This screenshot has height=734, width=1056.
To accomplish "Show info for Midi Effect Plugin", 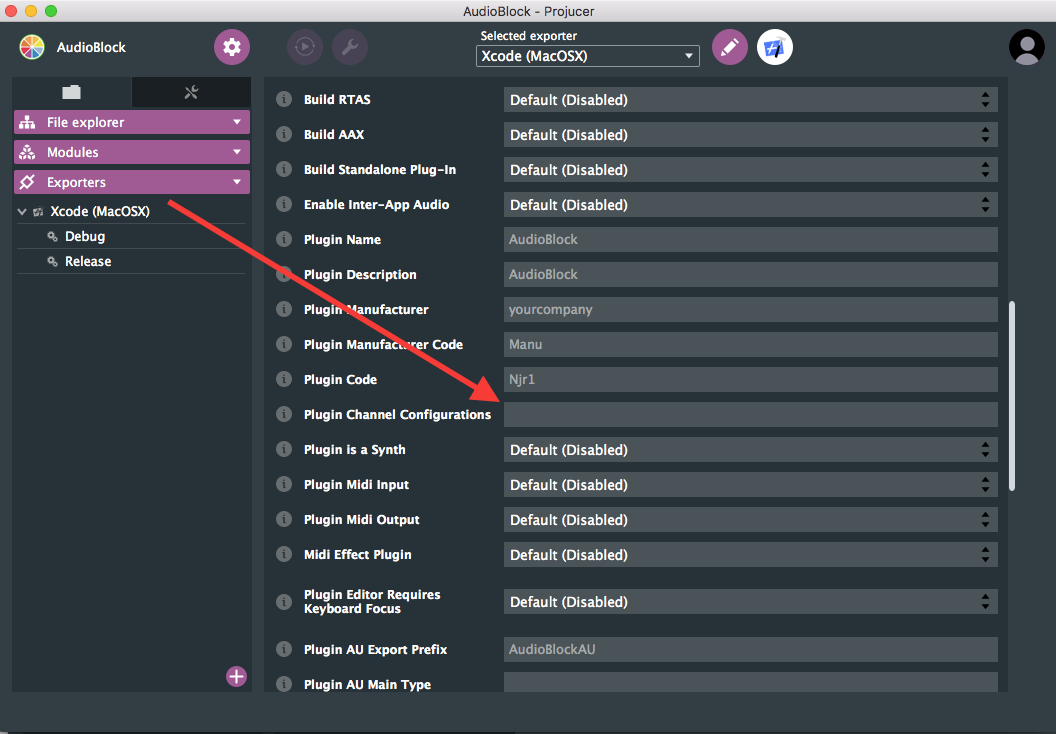I will click(x=284, y=554).
